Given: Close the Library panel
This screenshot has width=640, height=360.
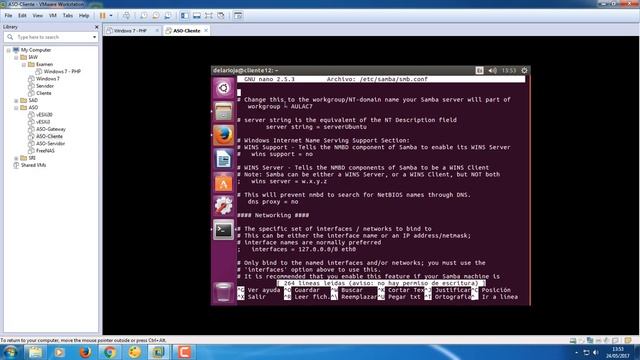Looking at the screenshot, I should click(x=96, y=27).
